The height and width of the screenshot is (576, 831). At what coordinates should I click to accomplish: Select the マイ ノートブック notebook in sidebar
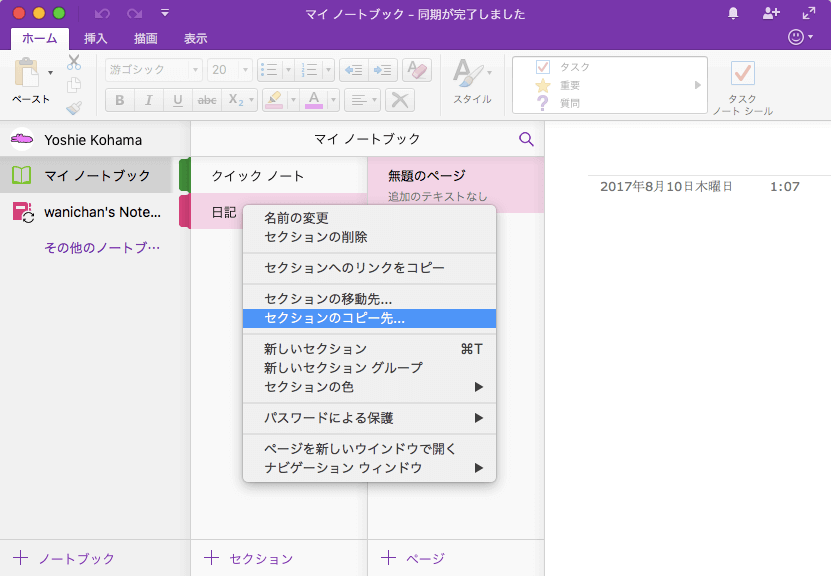coord(86,175)
